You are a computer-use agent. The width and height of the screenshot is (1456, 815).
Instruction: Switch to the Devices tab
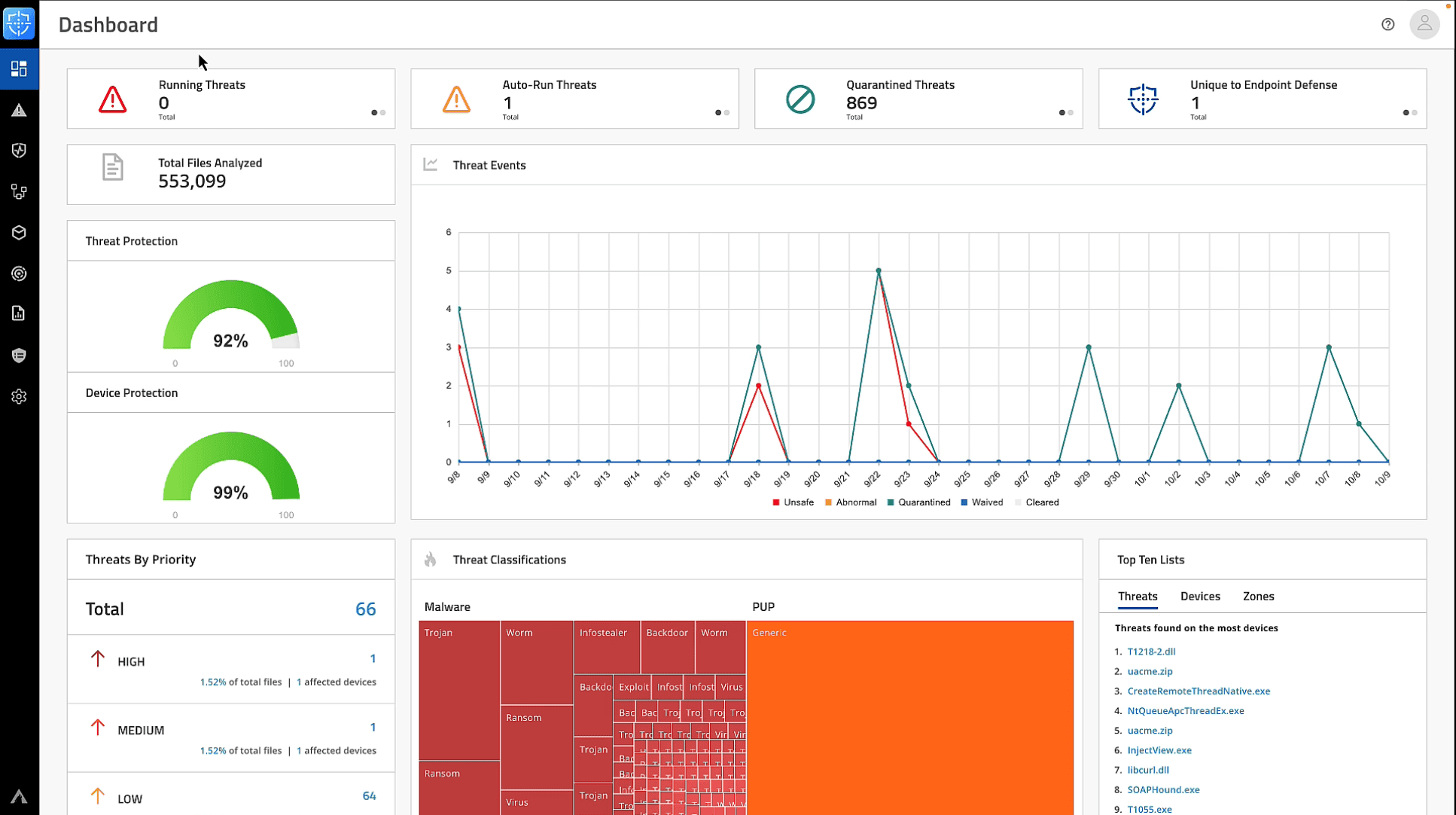coord(1199,597)
